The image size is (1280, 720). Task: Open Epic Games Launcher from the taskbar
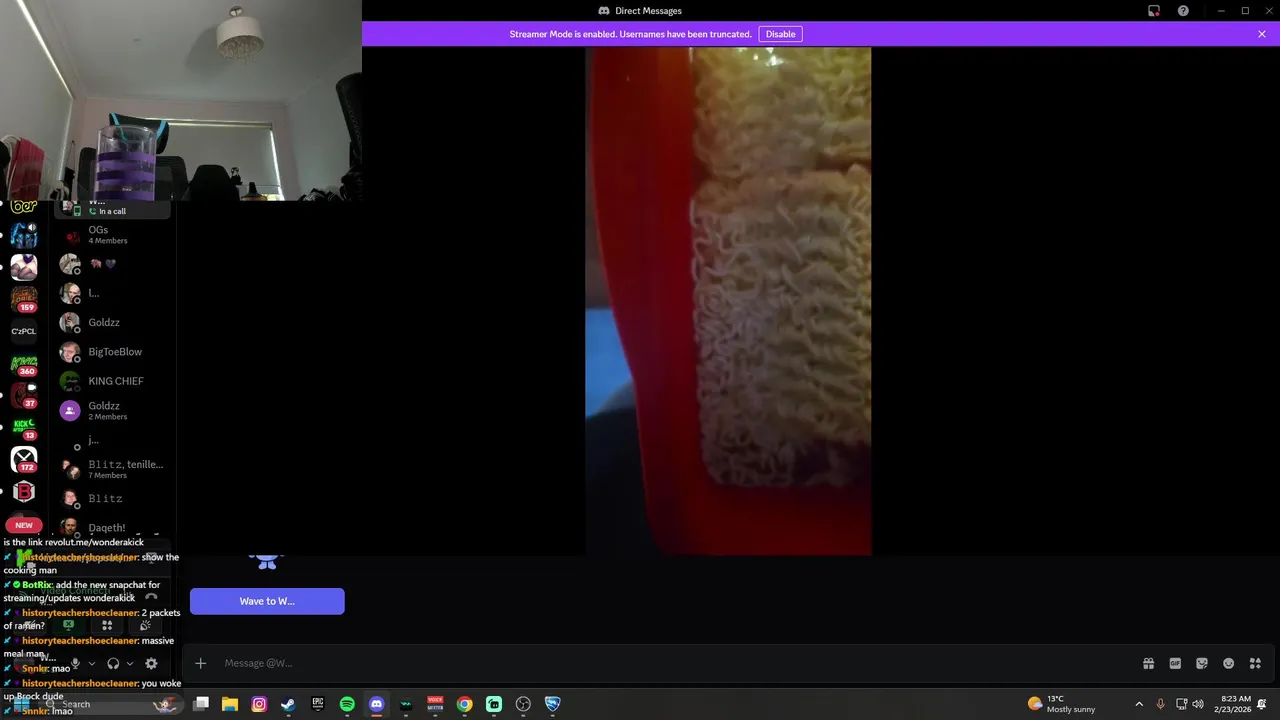pyautogui.click(x=318, y=704)
